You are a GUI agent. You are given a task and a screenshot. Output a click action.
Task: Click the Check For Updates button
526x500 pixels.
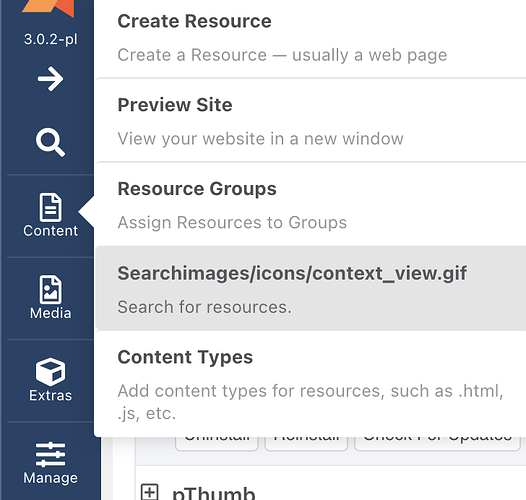click(437, 443)
